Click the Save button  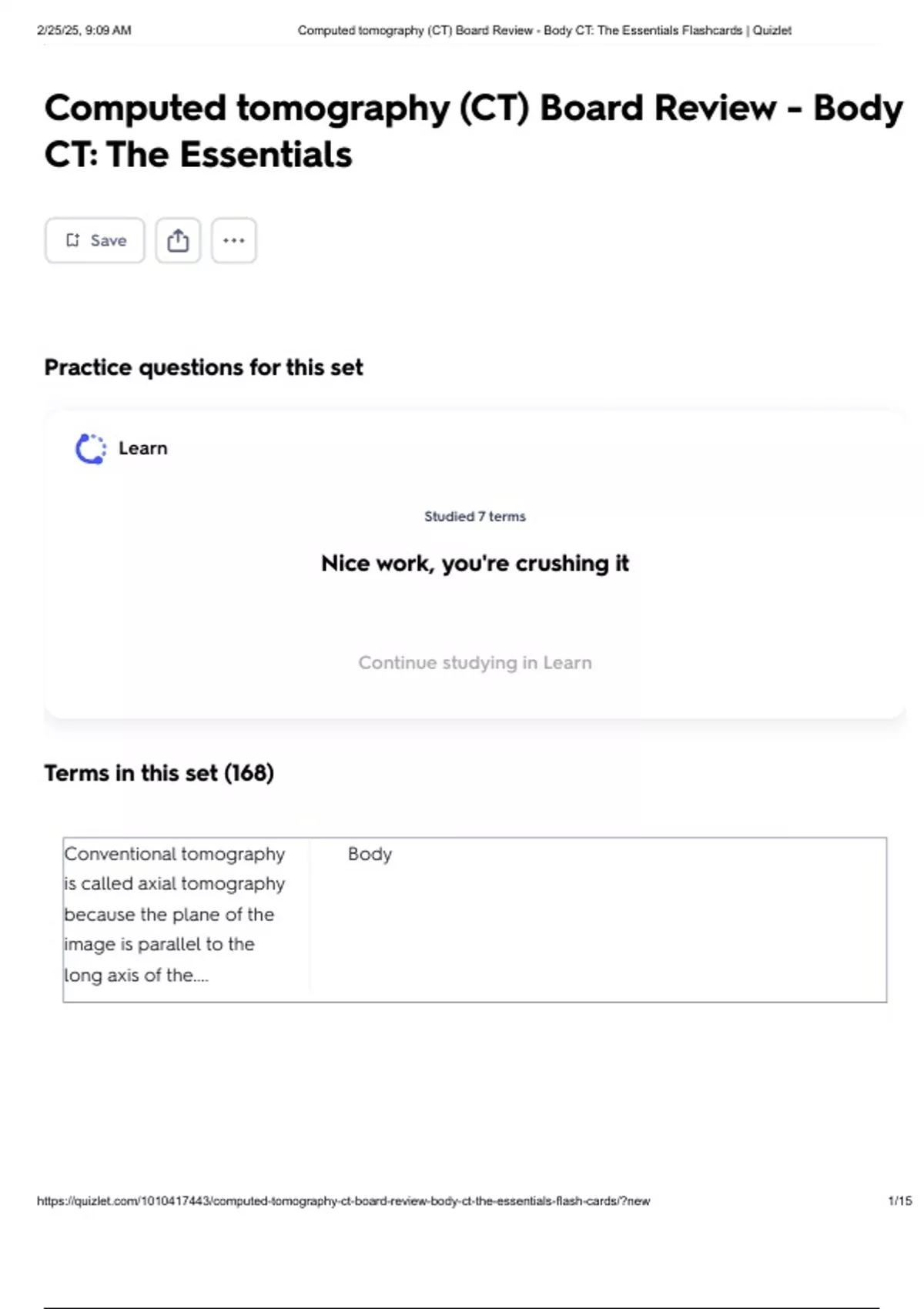click(x=95, y=240)
